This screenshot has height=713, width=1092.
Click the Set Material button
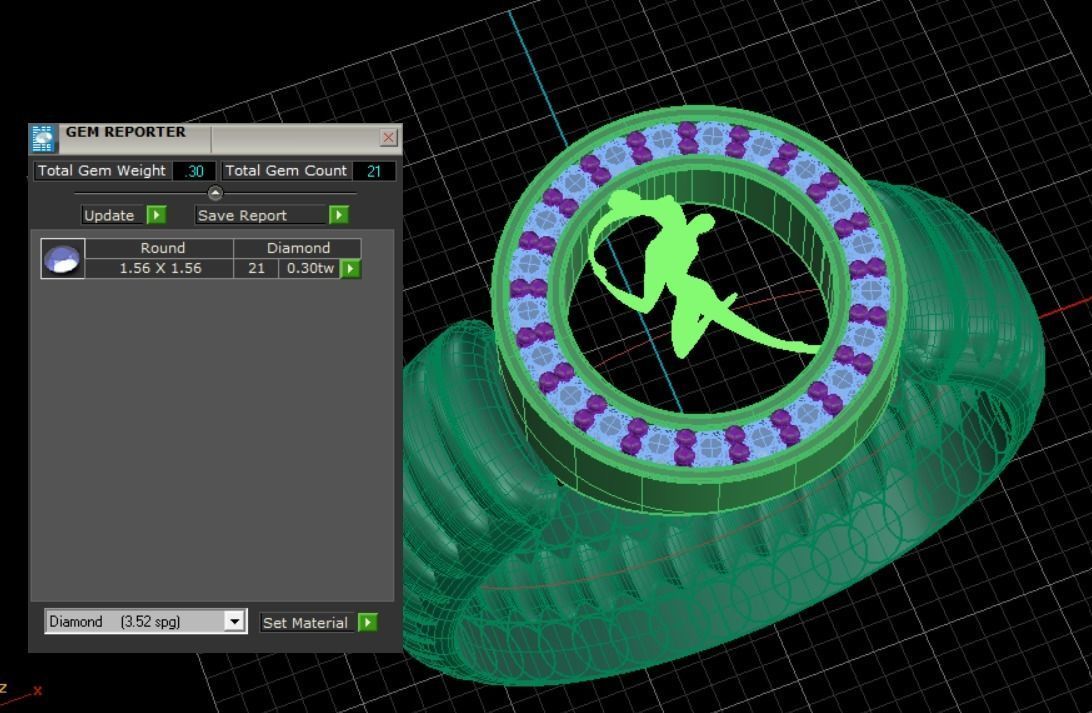(x=308, y=622)
